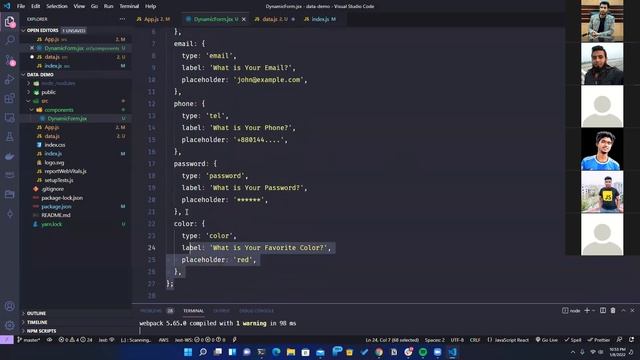Open Source Control view in activity bar
Screen dimensions: 640x360
click(9, 60)
